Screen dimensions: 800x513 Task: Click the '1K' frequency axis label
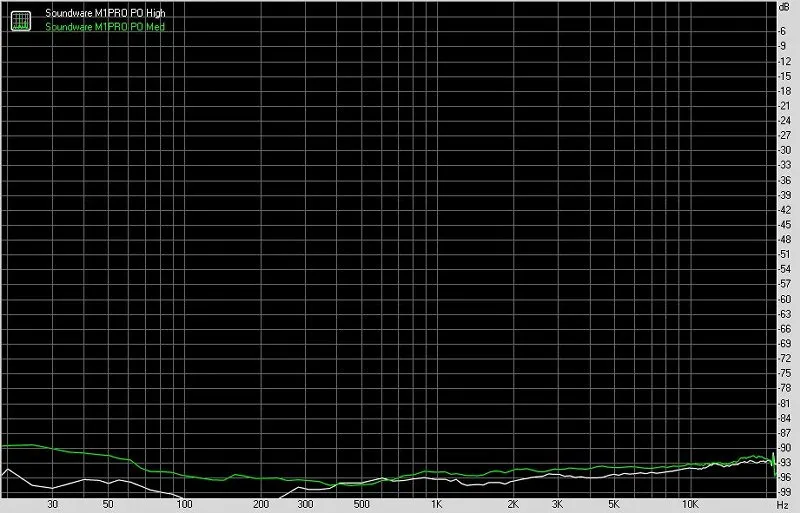(x=436, y=504)
